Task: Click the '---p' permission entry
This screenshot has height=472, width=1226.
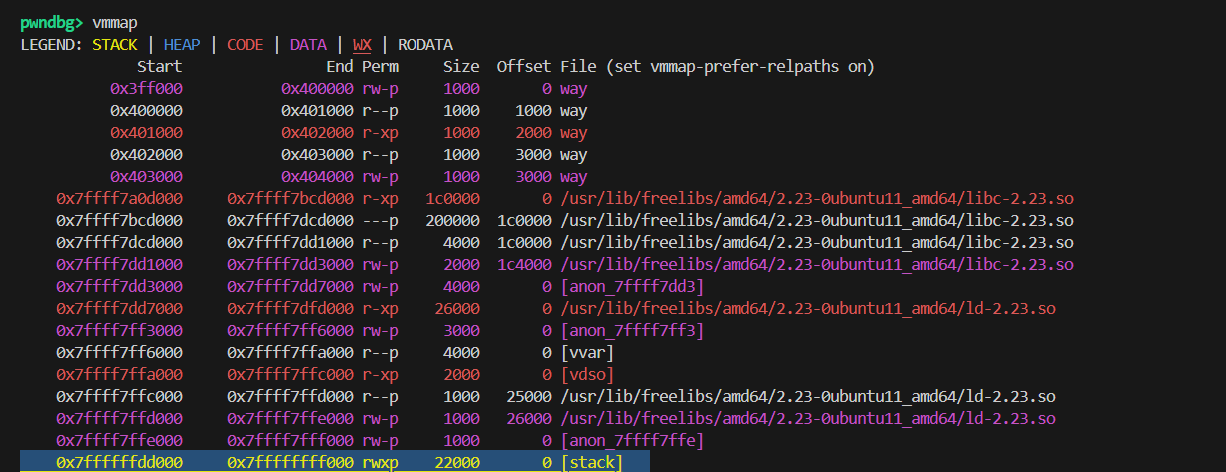Action: coord(380,220)
